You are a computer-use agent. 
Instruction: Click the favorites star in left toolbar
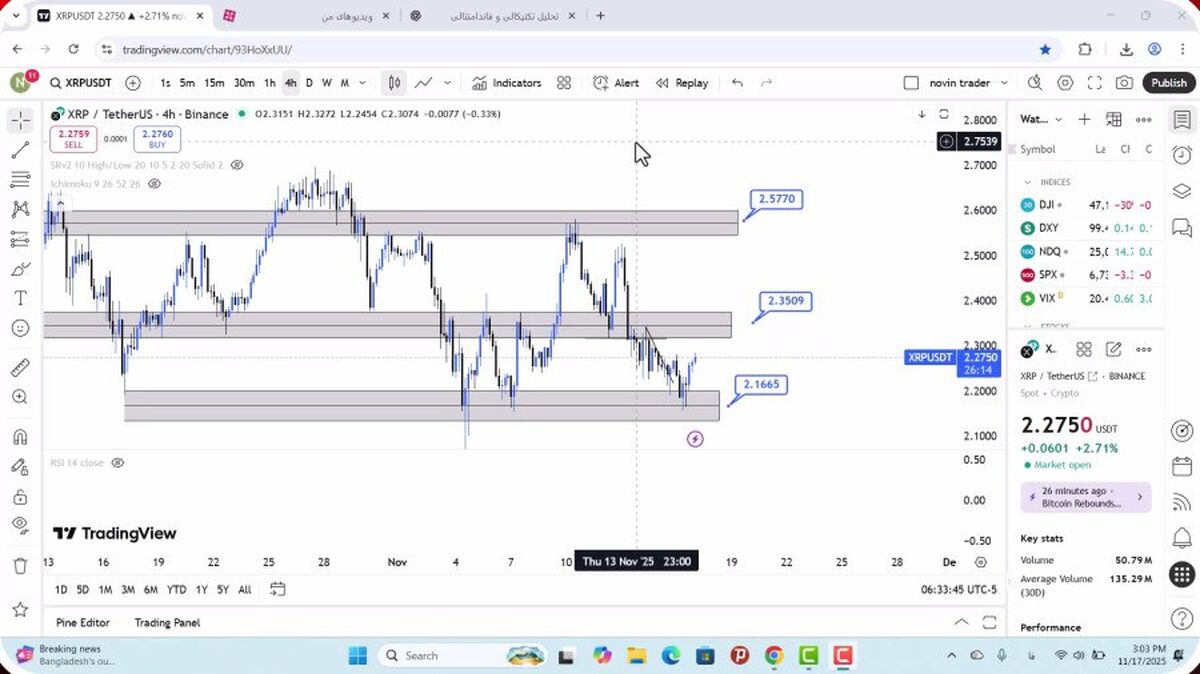point(20,609)
